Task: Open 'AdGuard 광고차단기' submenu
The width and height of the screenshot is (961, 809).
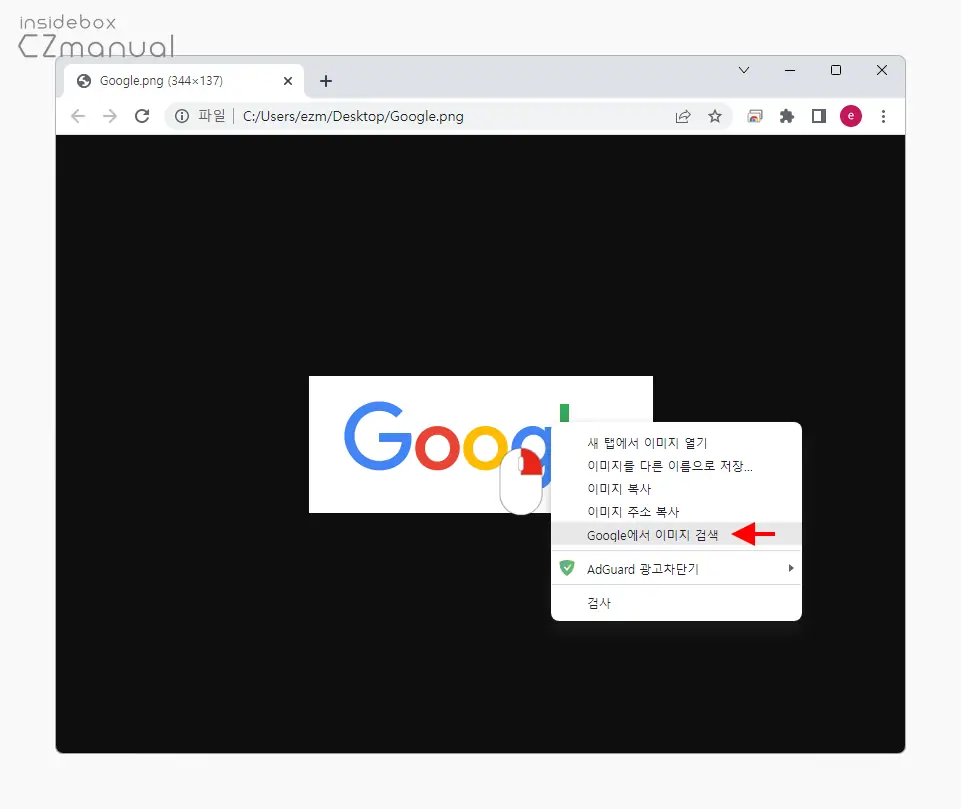Action: click(676, 569)
